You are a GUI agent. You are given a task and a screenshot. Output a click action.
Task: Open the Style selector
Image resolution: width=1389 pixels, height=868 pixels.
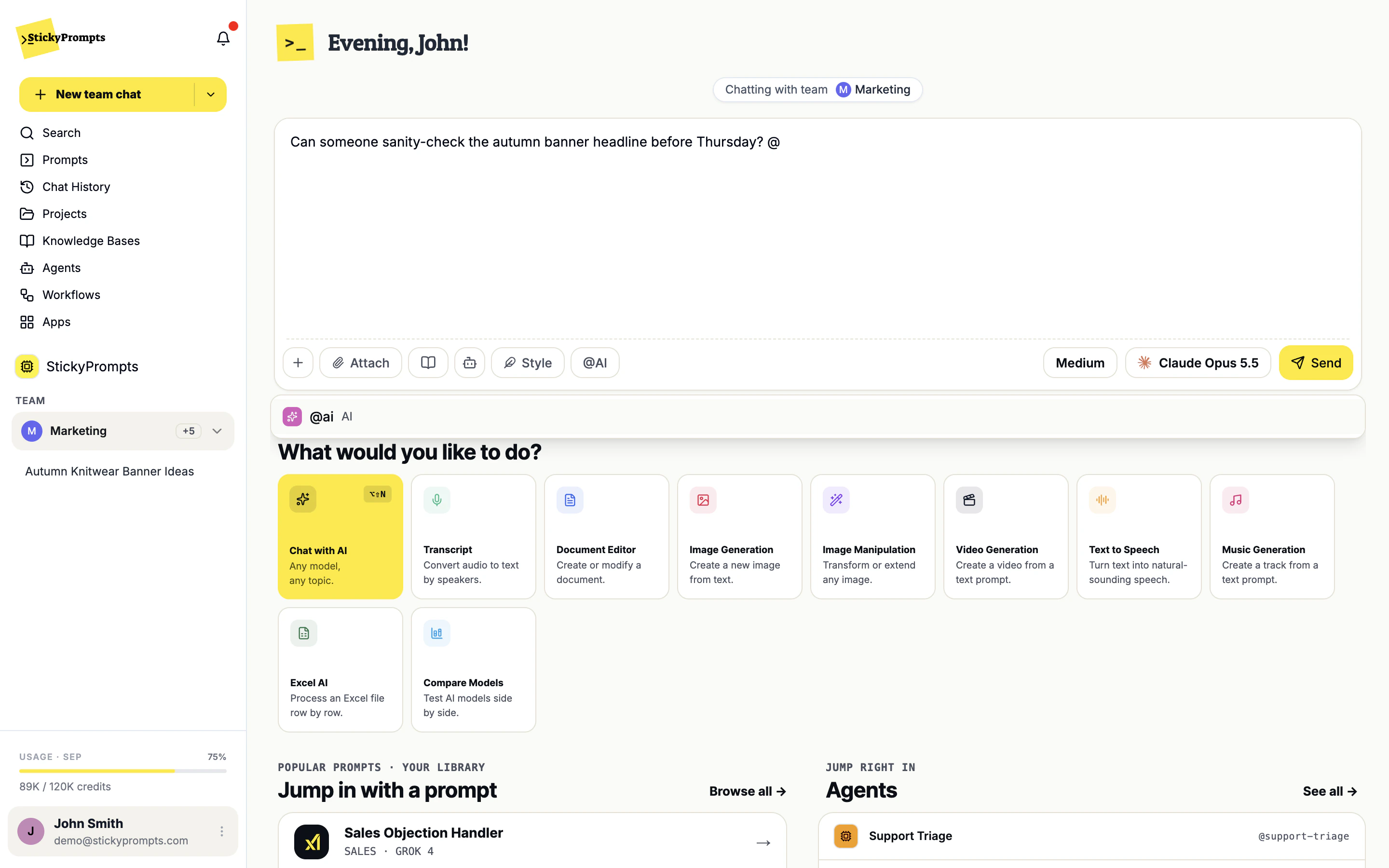528,363
